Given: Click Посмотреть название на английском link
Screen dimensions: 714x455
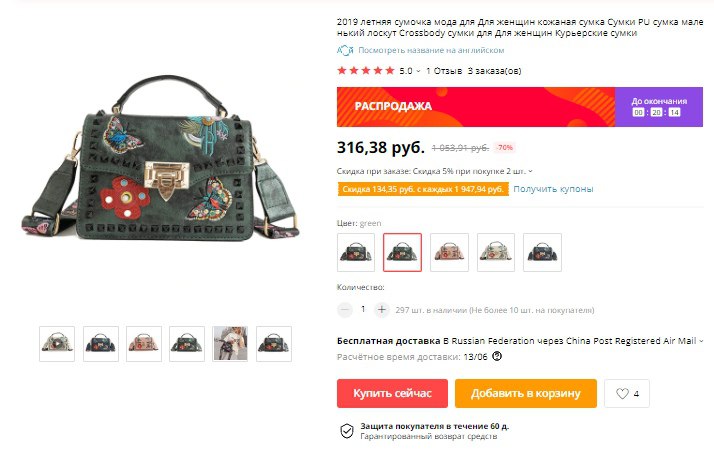Looking at the screenshot, I should click(431, 50).
